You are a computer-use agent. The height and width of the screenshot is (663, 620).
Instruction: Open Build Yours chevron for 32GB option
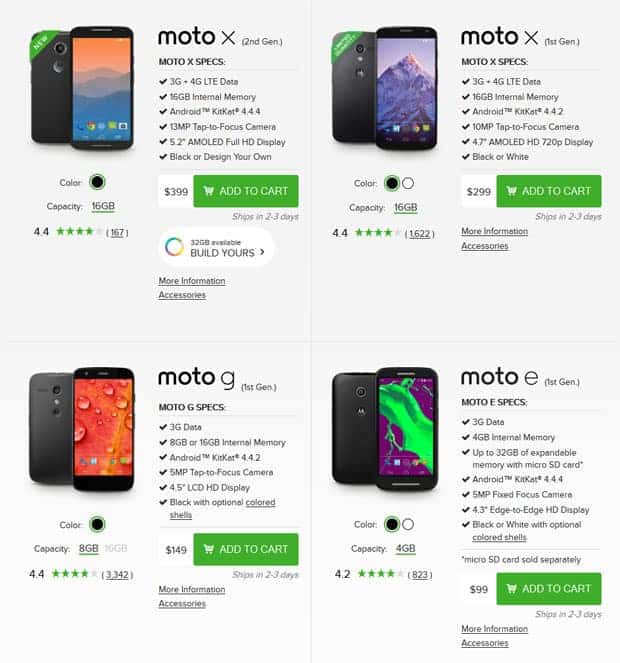[x=263, y=252]
